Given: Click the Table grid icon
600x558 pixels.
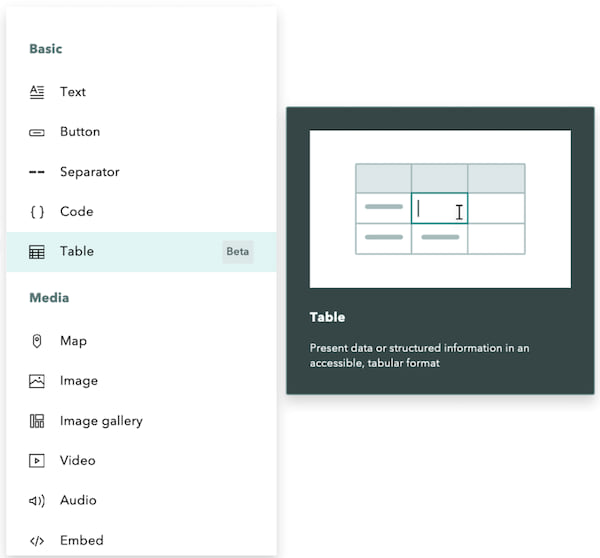Looking at the screenshot, I should tap(37, 251).
